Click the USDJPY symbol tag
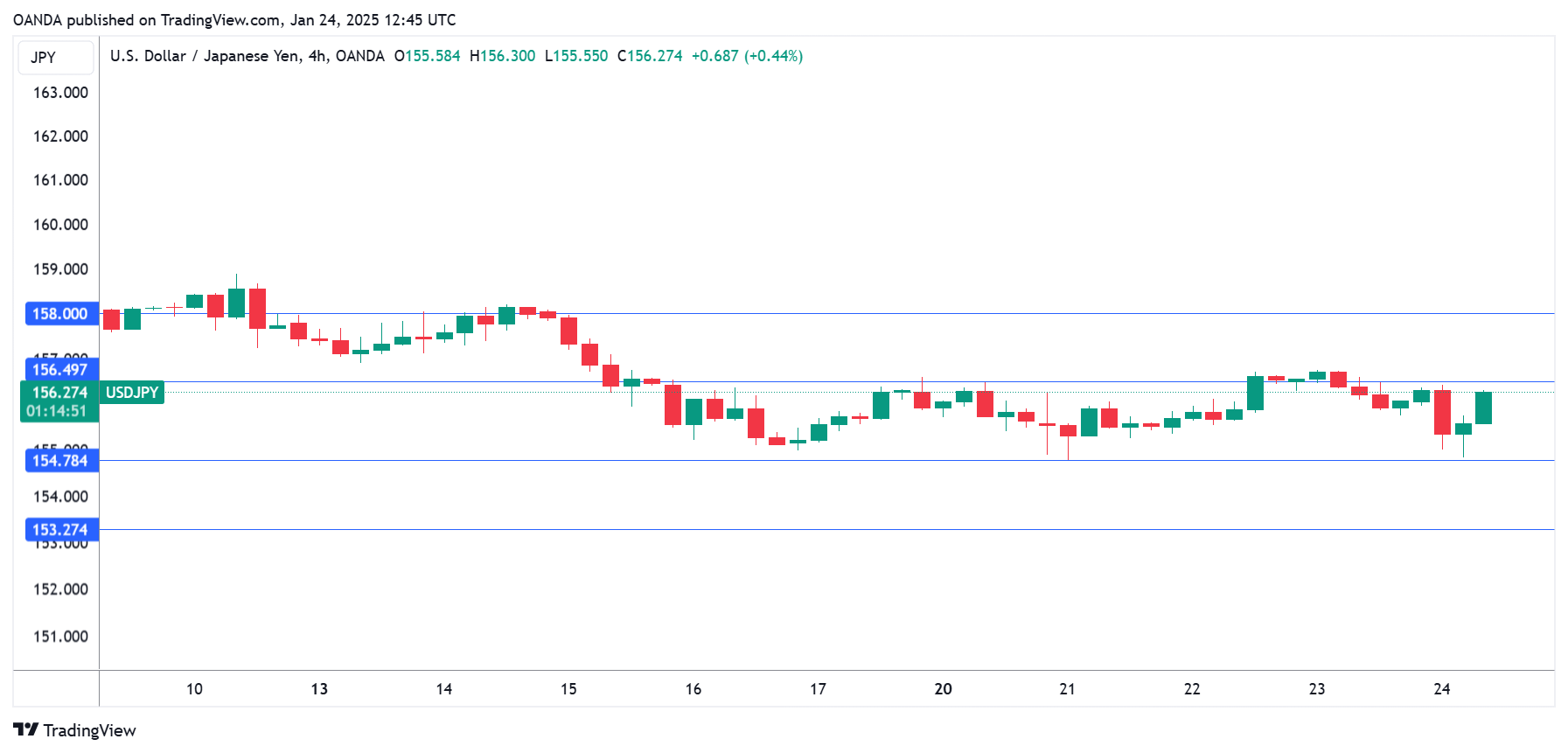 132,393
